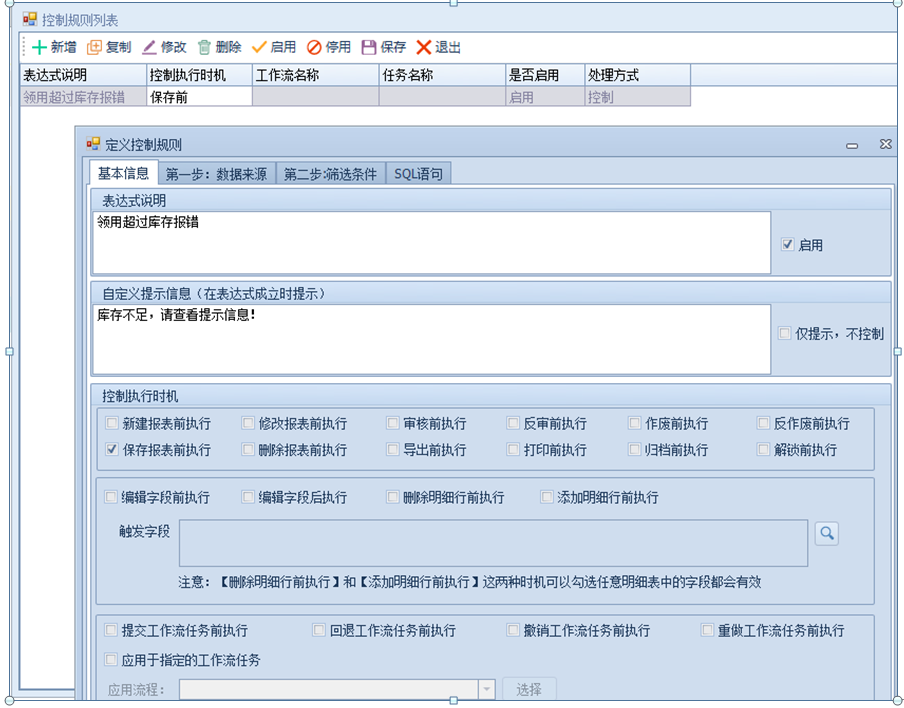This screenshot has width=904, height=708.
Task: Click the magnifier icon beside 触发字段
Action: [x=826, y=534]
